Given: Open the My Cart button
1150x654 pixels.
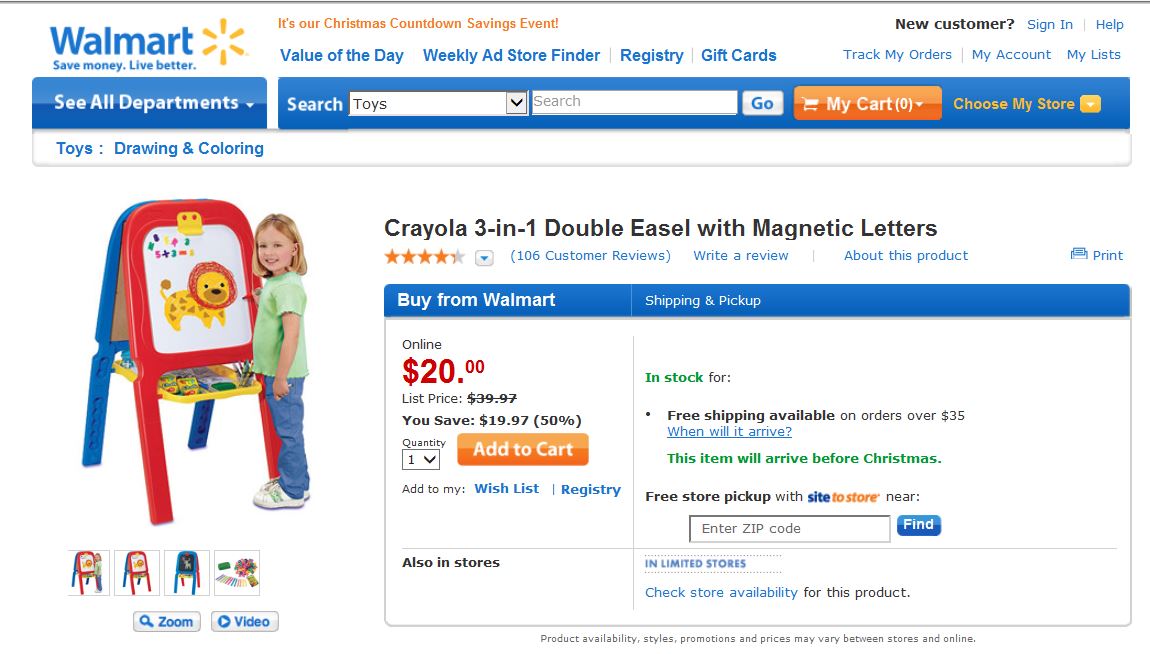Looking at the screenshot, I should tap(867, 103).
